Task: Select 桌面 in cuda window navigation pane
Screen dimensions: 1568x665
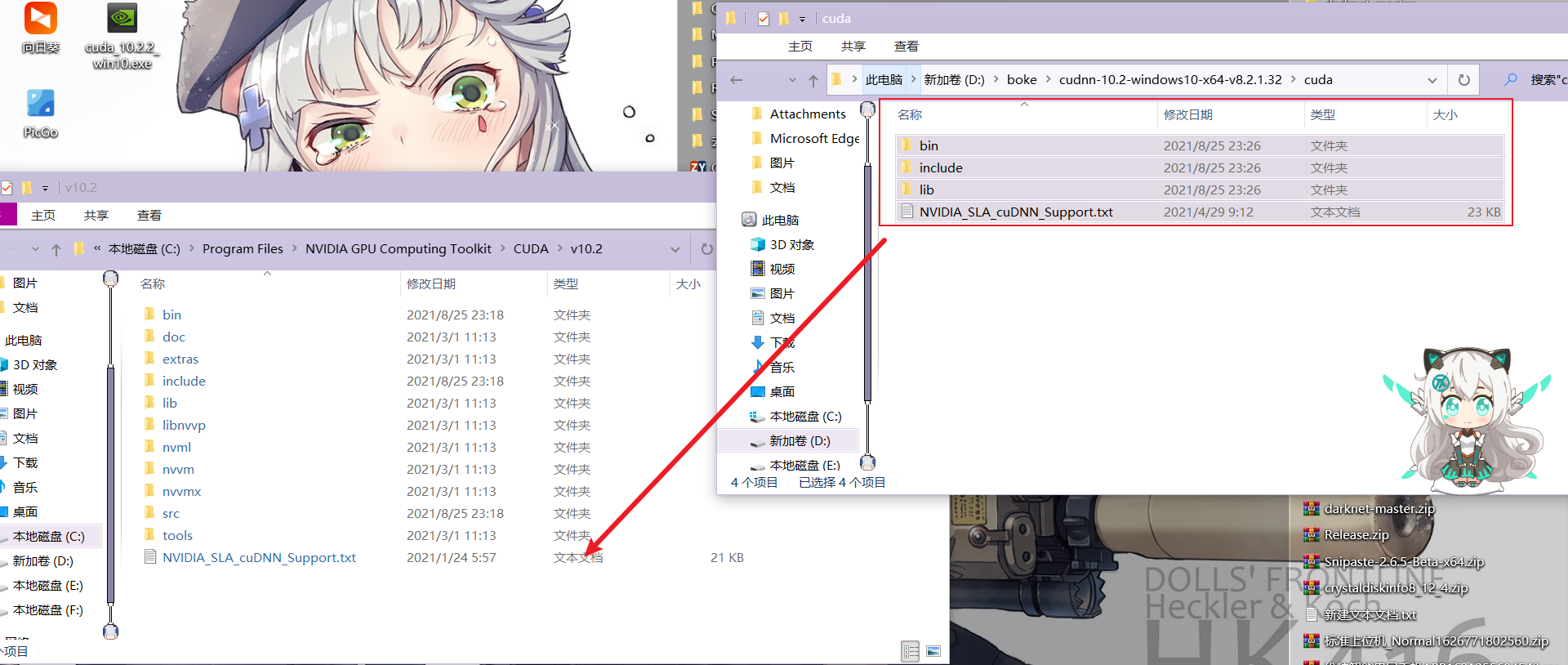Action: click(x=773, y=392)
